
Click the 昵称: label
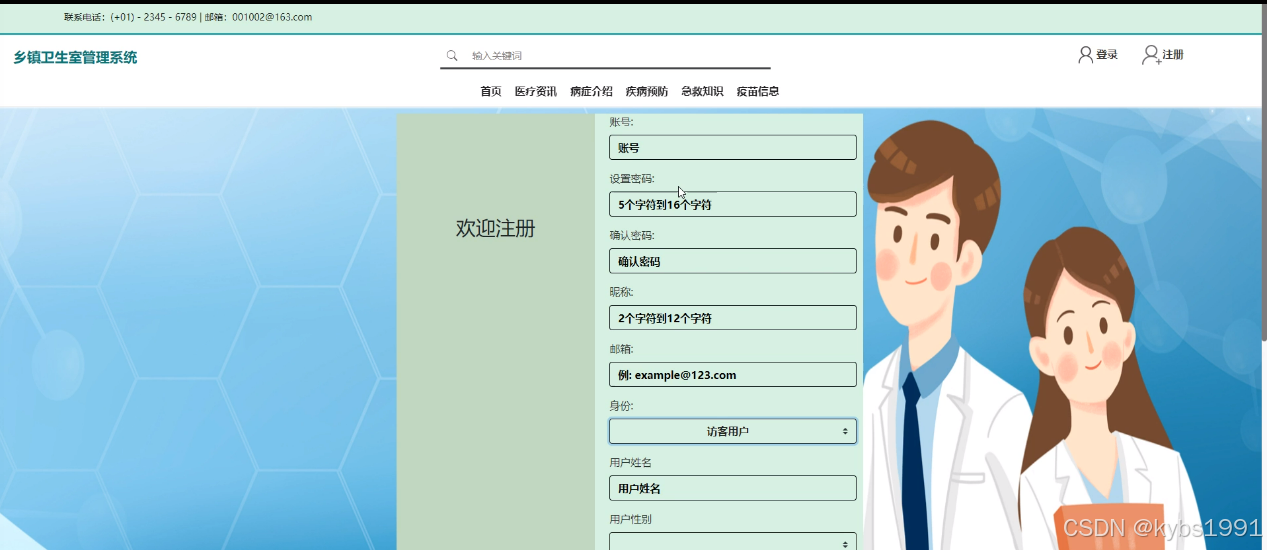[621, 292]
